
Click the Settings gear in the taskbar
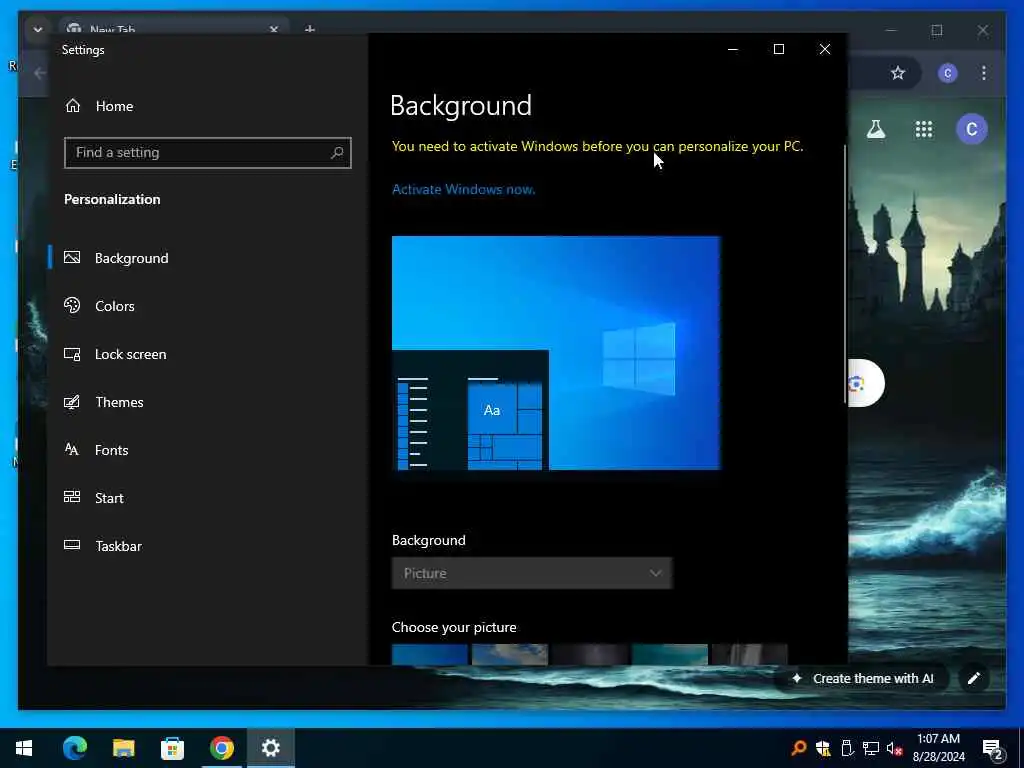(270, 748)
